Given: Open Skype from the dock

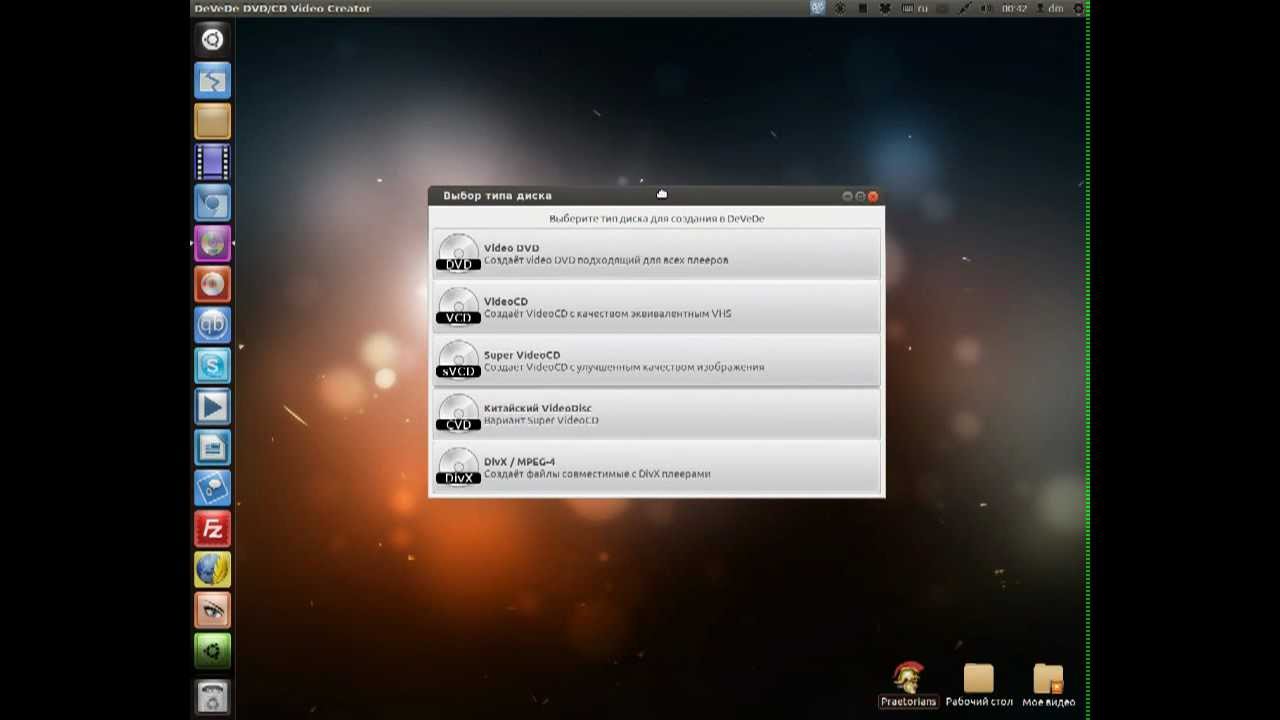Looking at the screenshot, I should [212, 366].
